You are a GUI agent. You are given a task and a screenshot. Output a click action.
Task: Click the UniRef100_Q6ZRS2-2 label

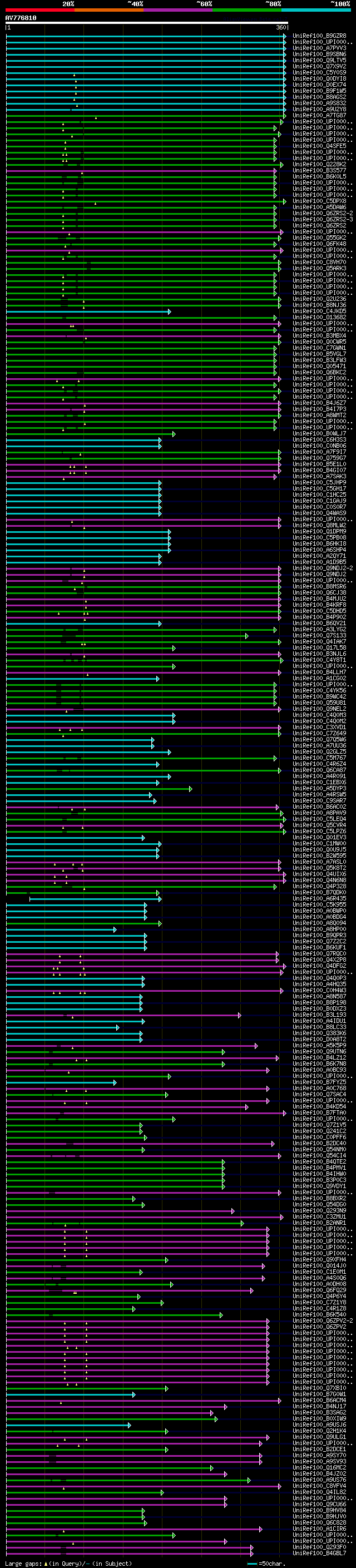tap(323, 213)
